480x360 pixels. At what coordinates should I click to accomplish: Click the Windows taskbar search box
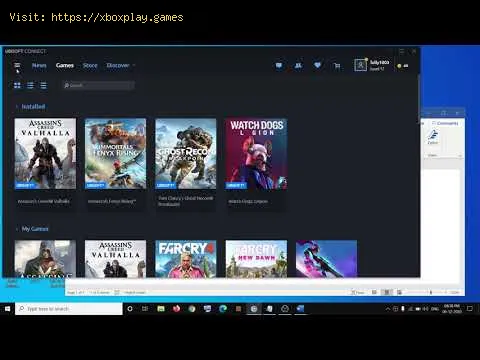pos(69,309)
